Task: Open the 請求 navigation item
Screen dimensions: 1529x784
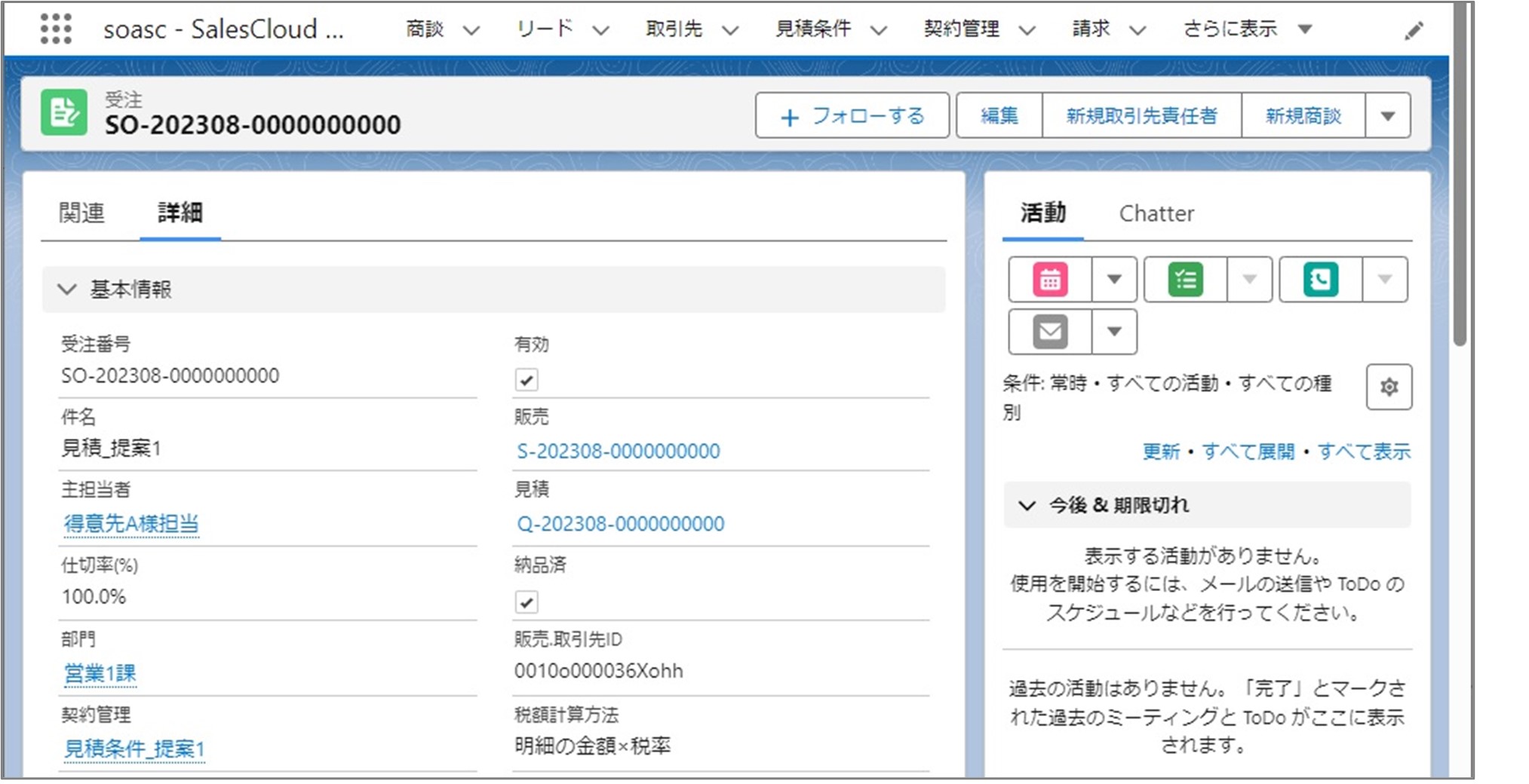Action: [1091, 29]
